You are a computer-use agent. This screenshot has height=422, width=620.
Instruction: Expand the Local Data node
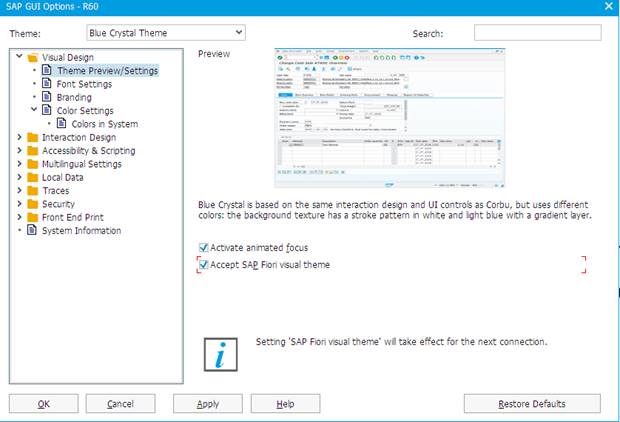[19, 177]
